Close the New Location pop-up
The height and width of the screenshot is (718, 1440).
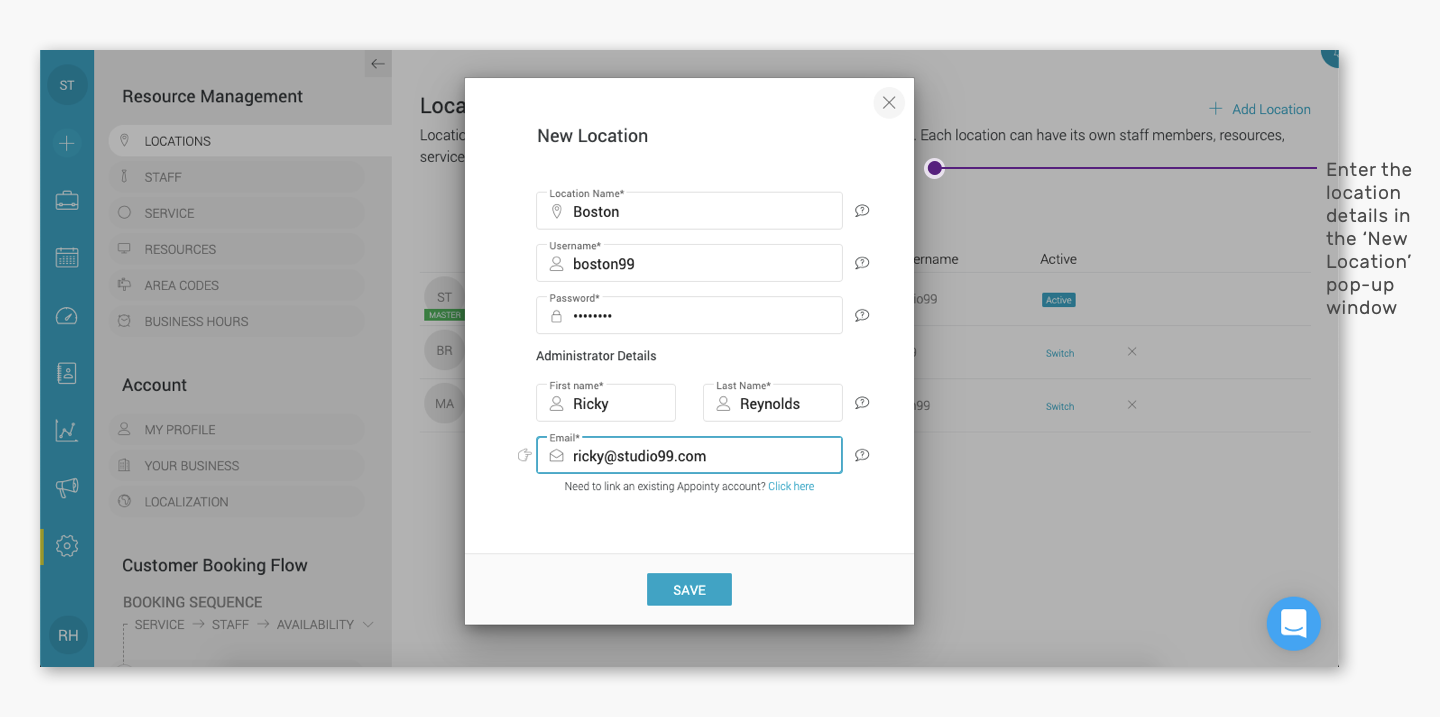pyautogui.click(x=889, y=103)
